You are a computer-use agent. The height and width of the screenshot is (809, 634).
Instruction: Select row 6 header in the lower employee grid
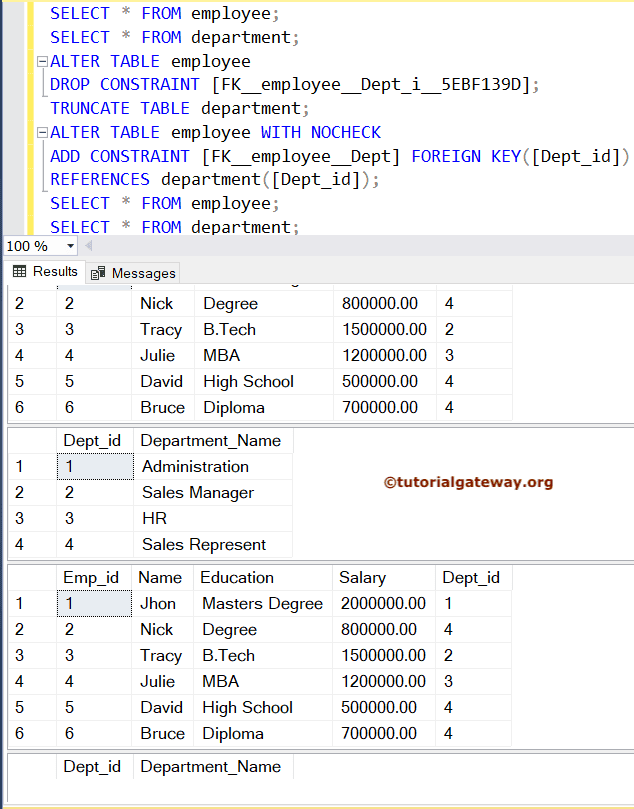tap(32, 734)
